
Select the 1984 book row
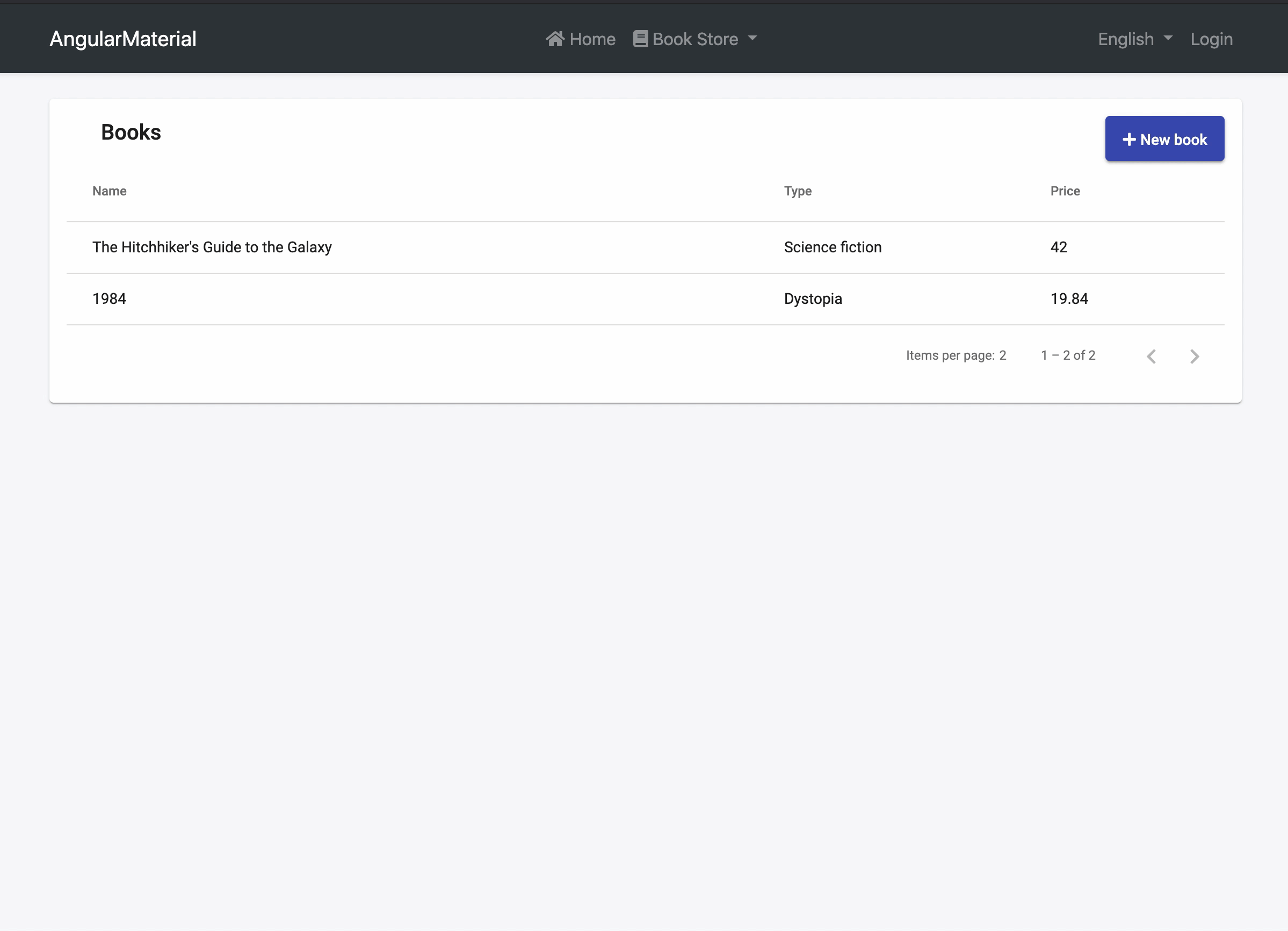110,299
